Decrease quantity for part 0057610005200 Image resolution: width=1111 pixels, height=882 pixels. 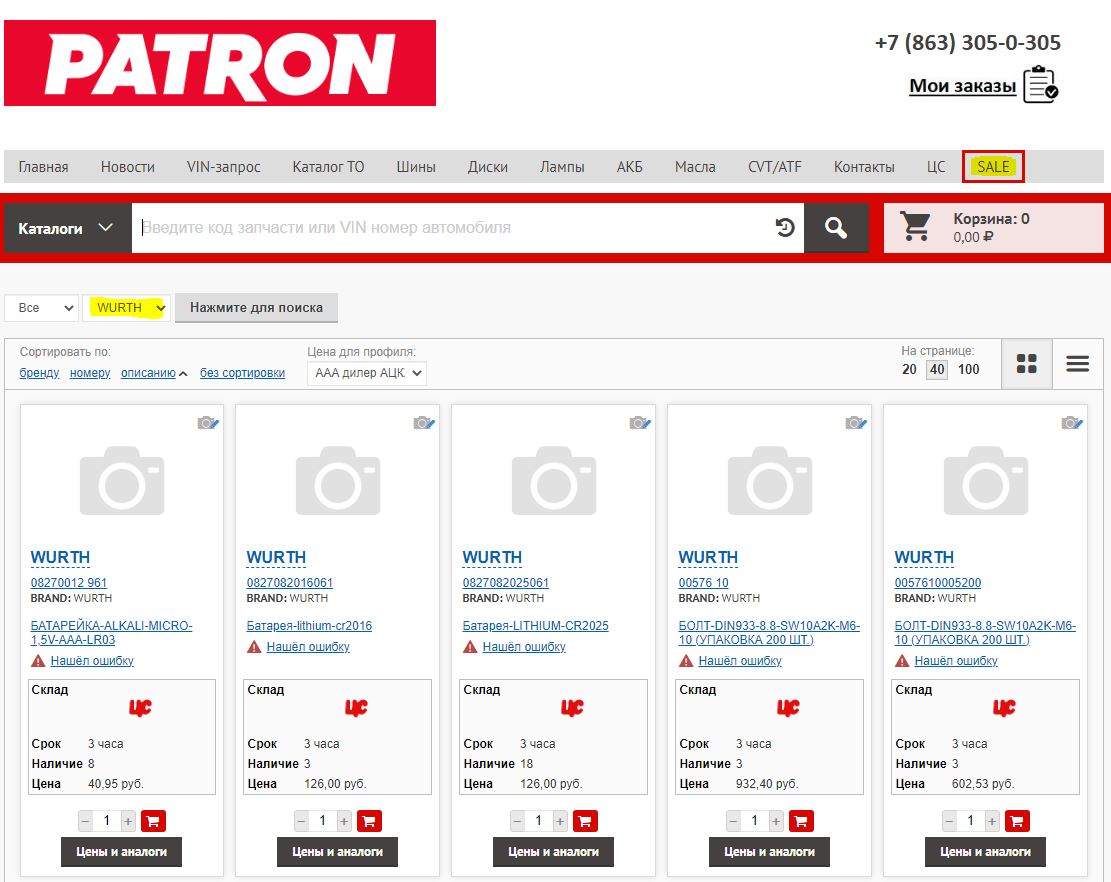[949, 822]
